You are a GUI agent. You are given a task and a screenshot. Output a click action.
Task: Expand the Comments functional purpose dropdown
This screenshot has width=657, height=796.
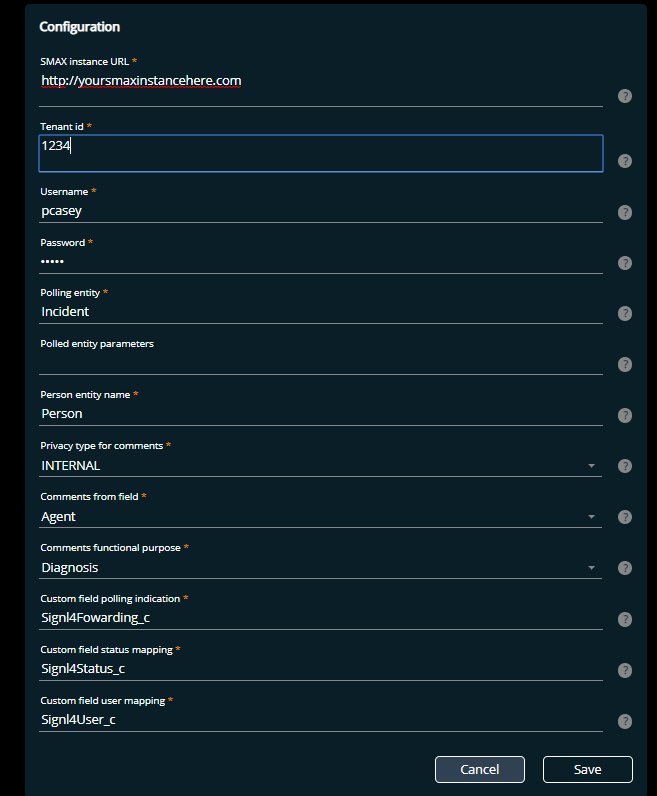(x=320, y=568)
